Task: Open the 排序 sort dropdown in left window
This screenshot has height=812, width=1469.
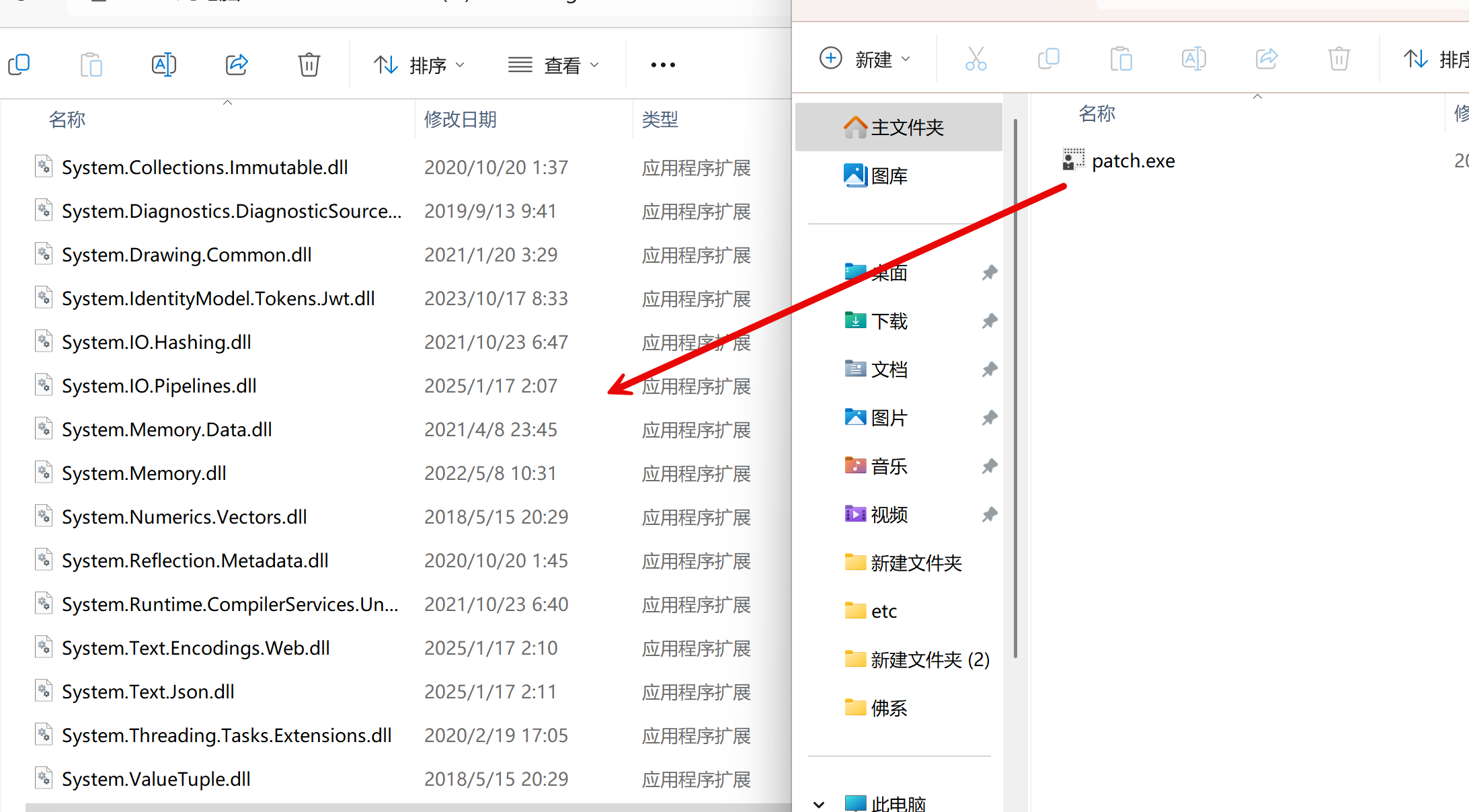Action: point(420,65)
